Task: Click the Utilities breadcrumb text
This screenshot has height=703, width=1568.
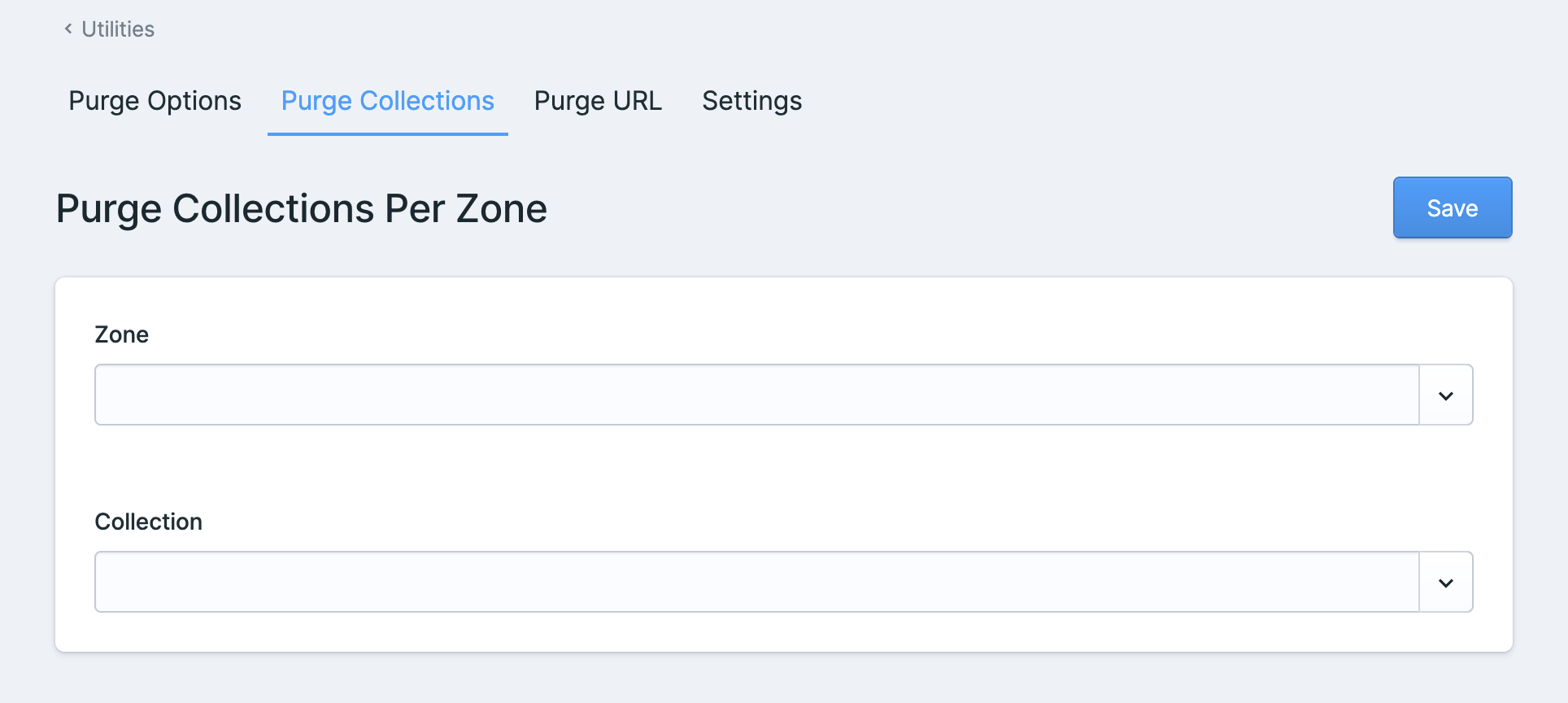Action: [x=118, y=29]
